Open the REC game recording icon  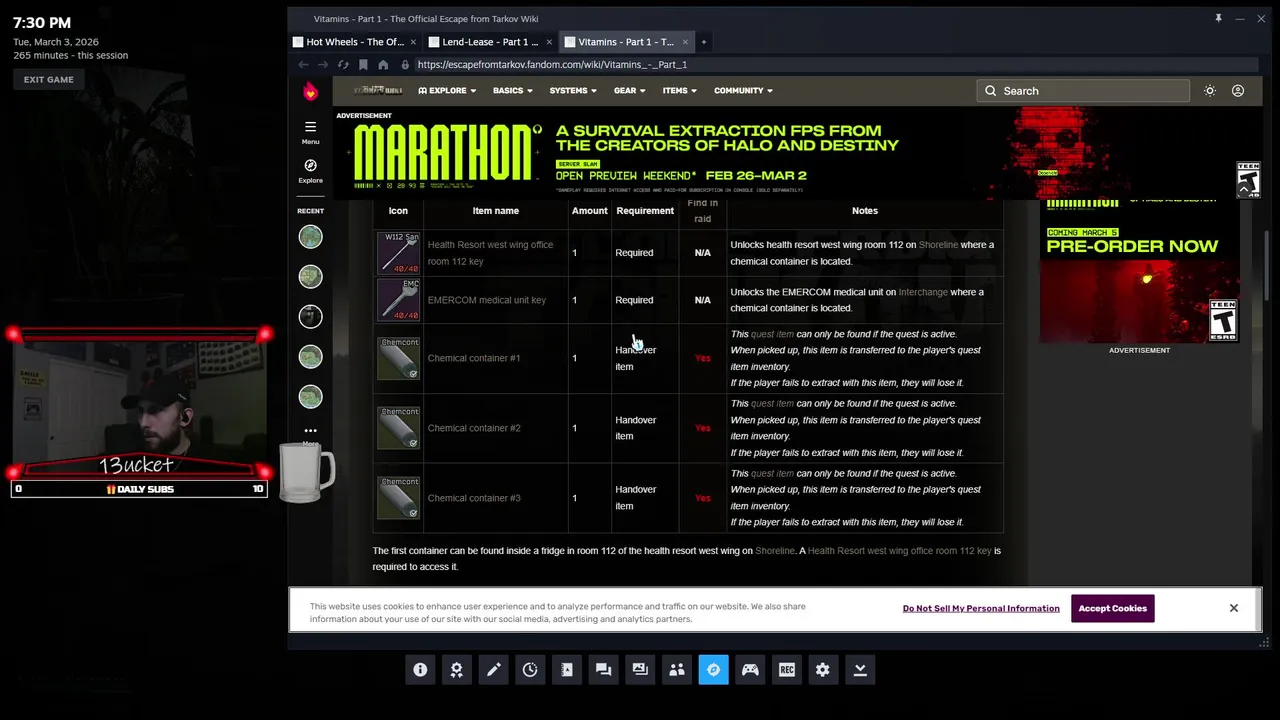pos(787,670)
